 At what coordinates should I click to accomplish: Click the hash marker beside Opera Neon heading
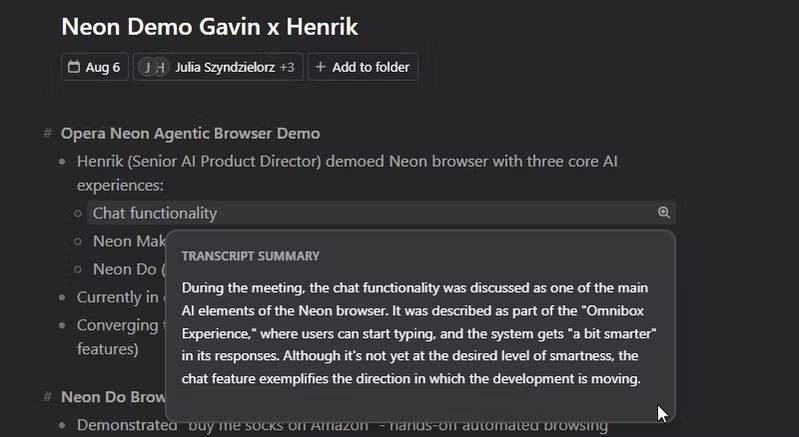[x=47, y=133]
